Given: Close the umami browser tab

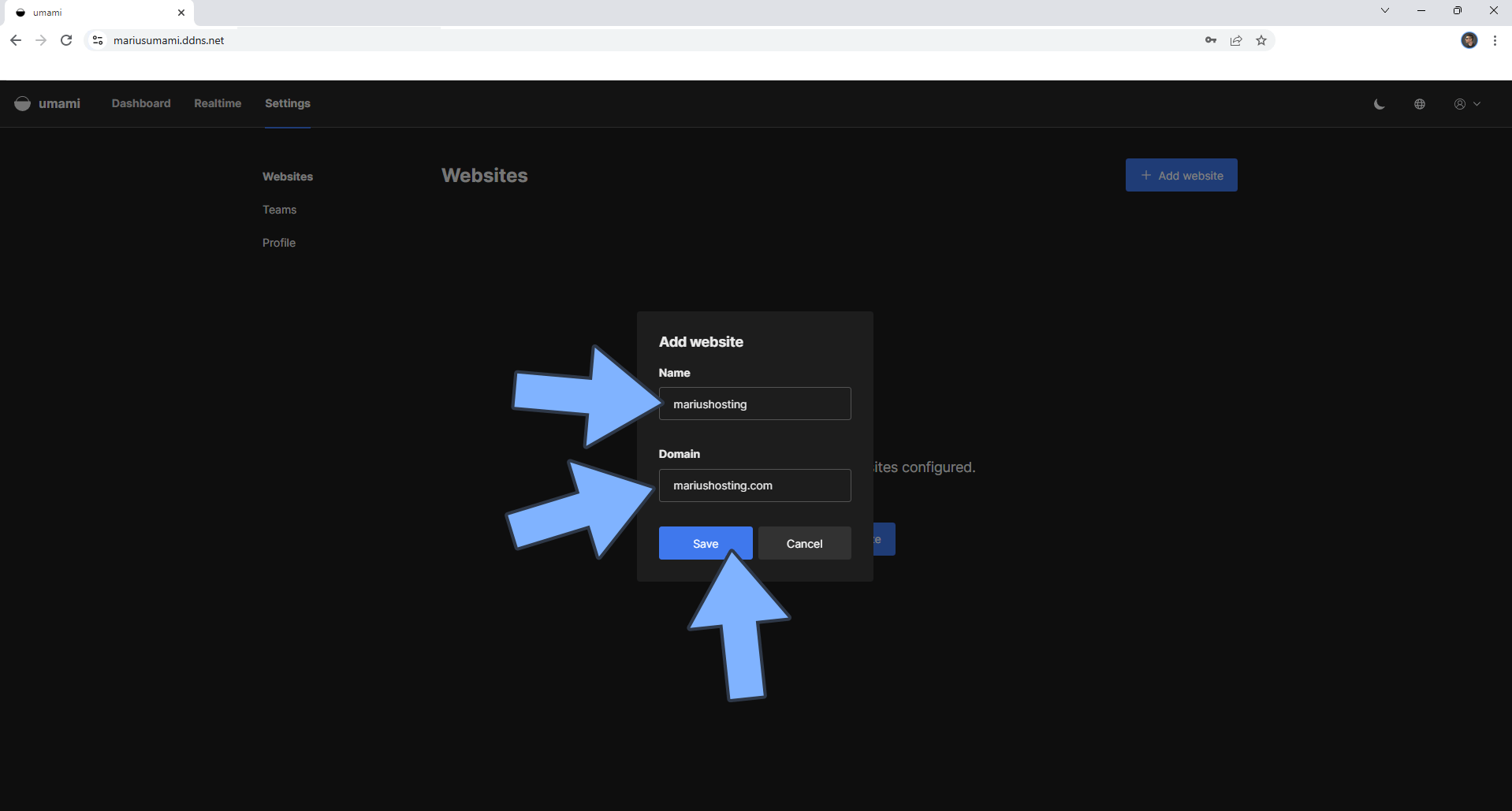Looking at the screenshot, I should [x=181, y=13].
